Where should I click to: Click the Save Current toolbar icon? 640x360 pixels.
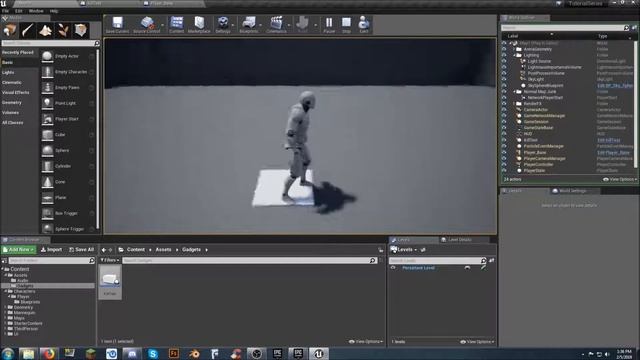[x=118, y=24]
